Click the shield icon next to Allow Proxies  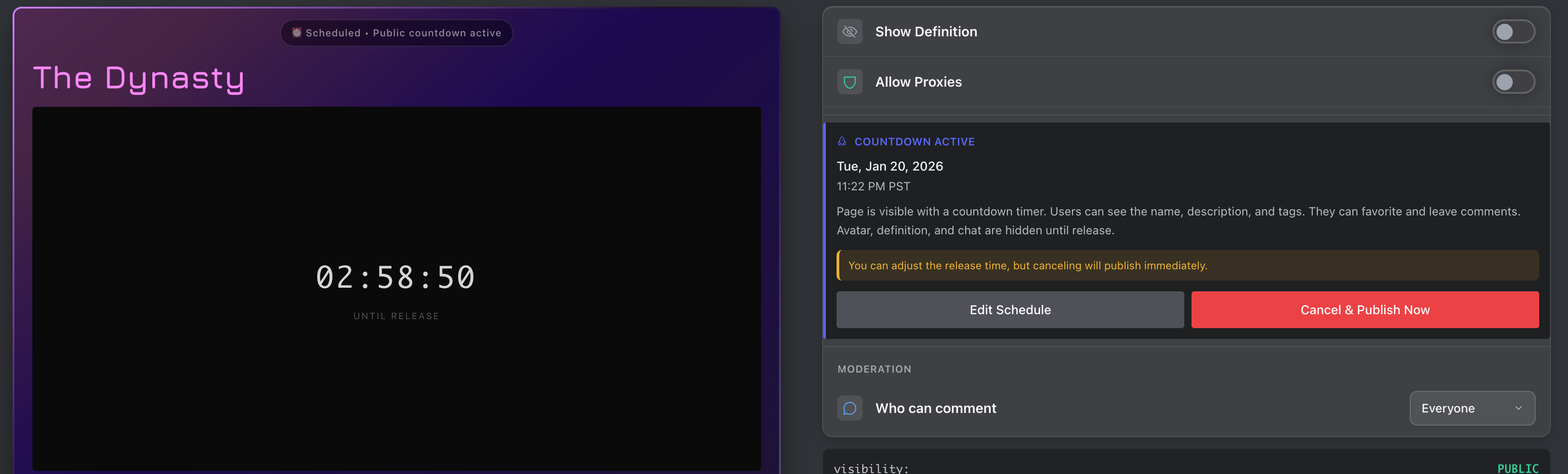(850, 82)
